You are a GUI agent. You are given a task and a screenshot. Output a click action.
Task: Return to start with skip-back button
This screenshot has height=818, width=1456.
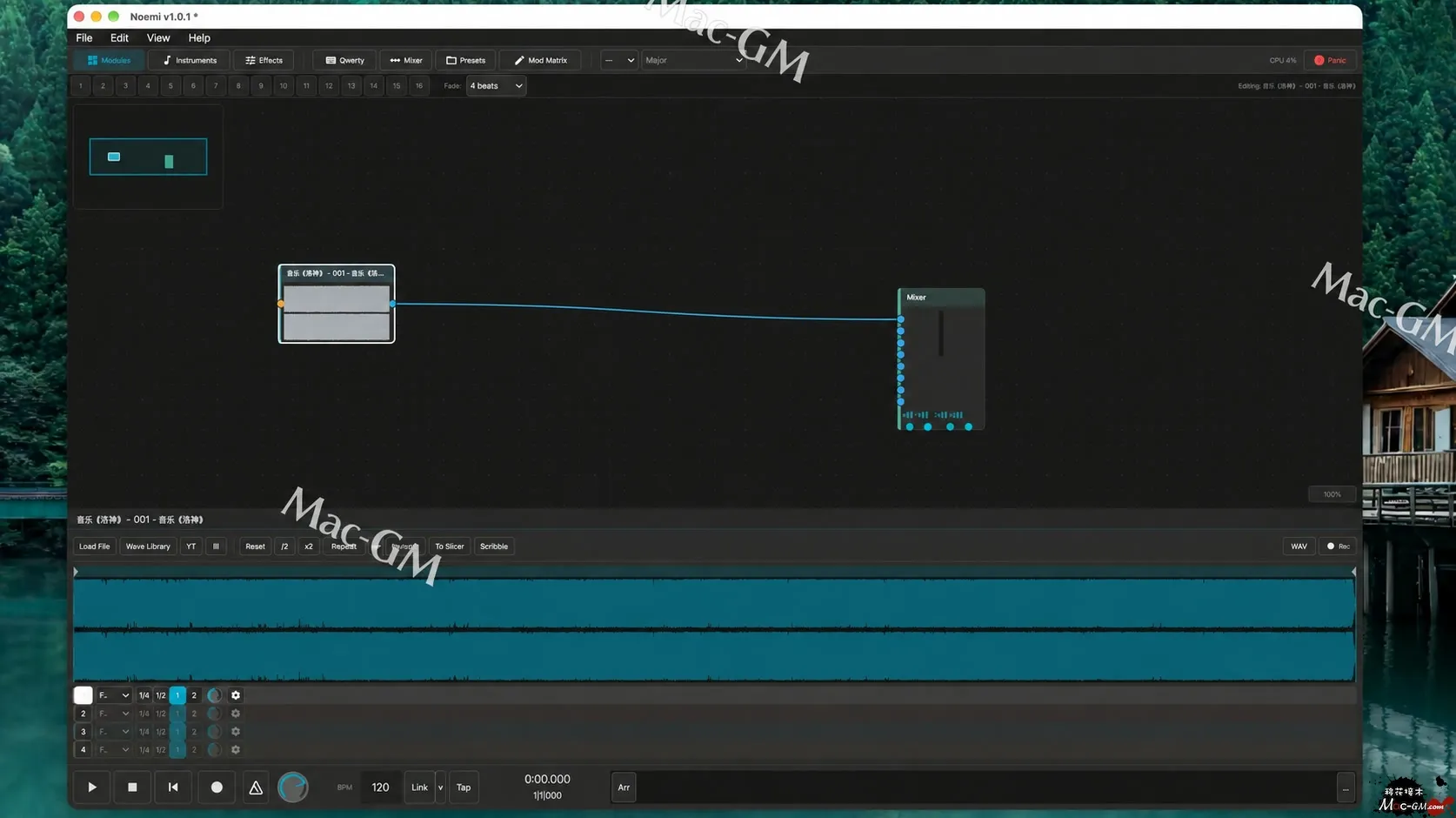coord(173,787)
